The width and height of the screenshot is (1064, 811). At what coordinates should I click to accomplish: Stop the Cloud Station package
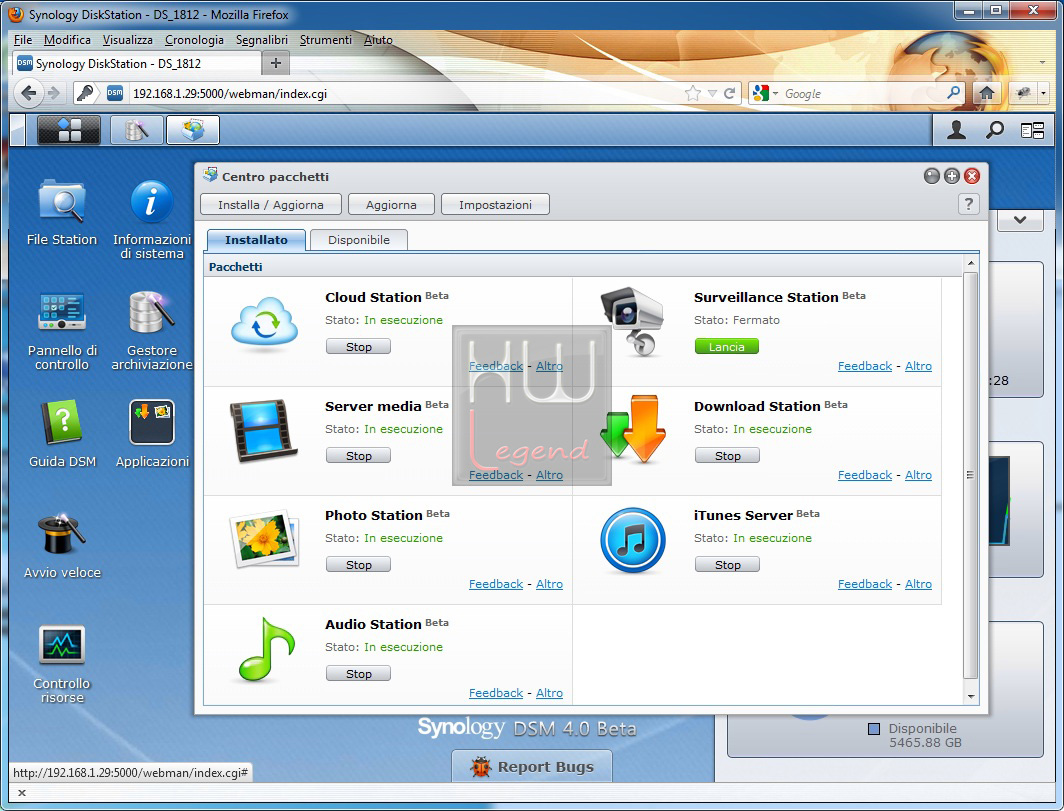[x=358, y=347]
